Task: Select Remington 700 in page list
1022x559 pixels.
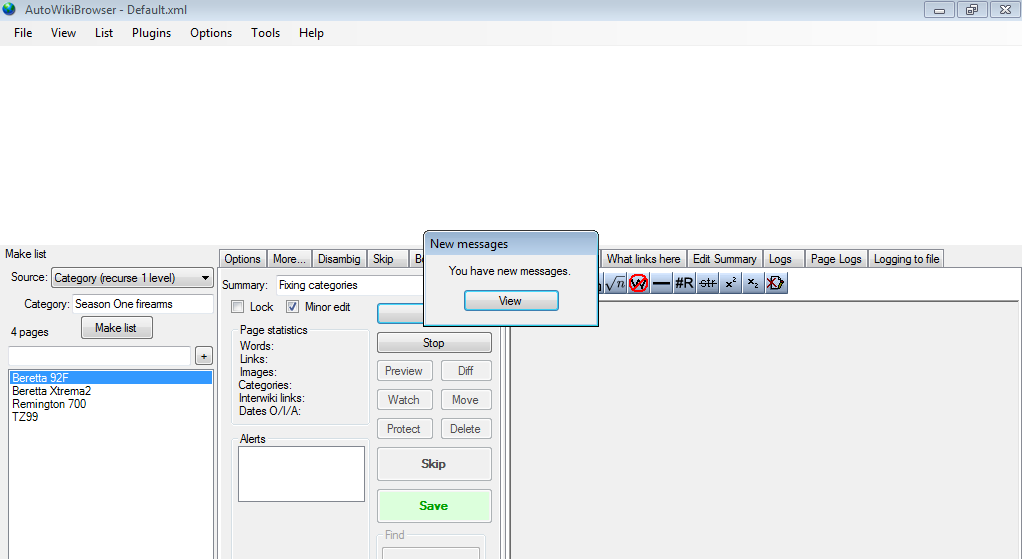Action: [x=111, y=404]
